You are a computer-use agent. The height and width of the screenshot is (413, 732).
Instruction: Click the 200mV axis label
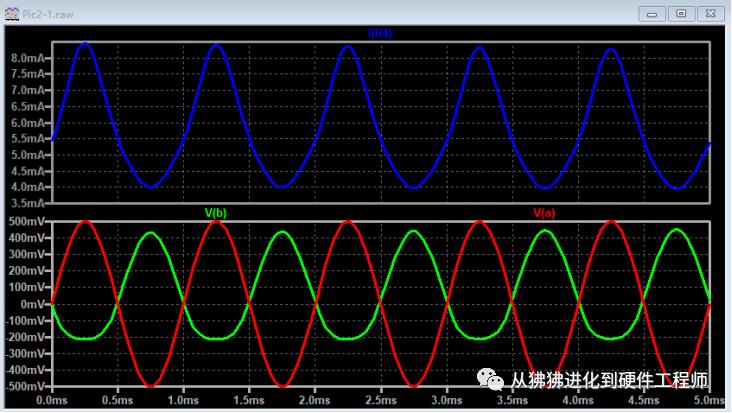[x=27, y=271]
